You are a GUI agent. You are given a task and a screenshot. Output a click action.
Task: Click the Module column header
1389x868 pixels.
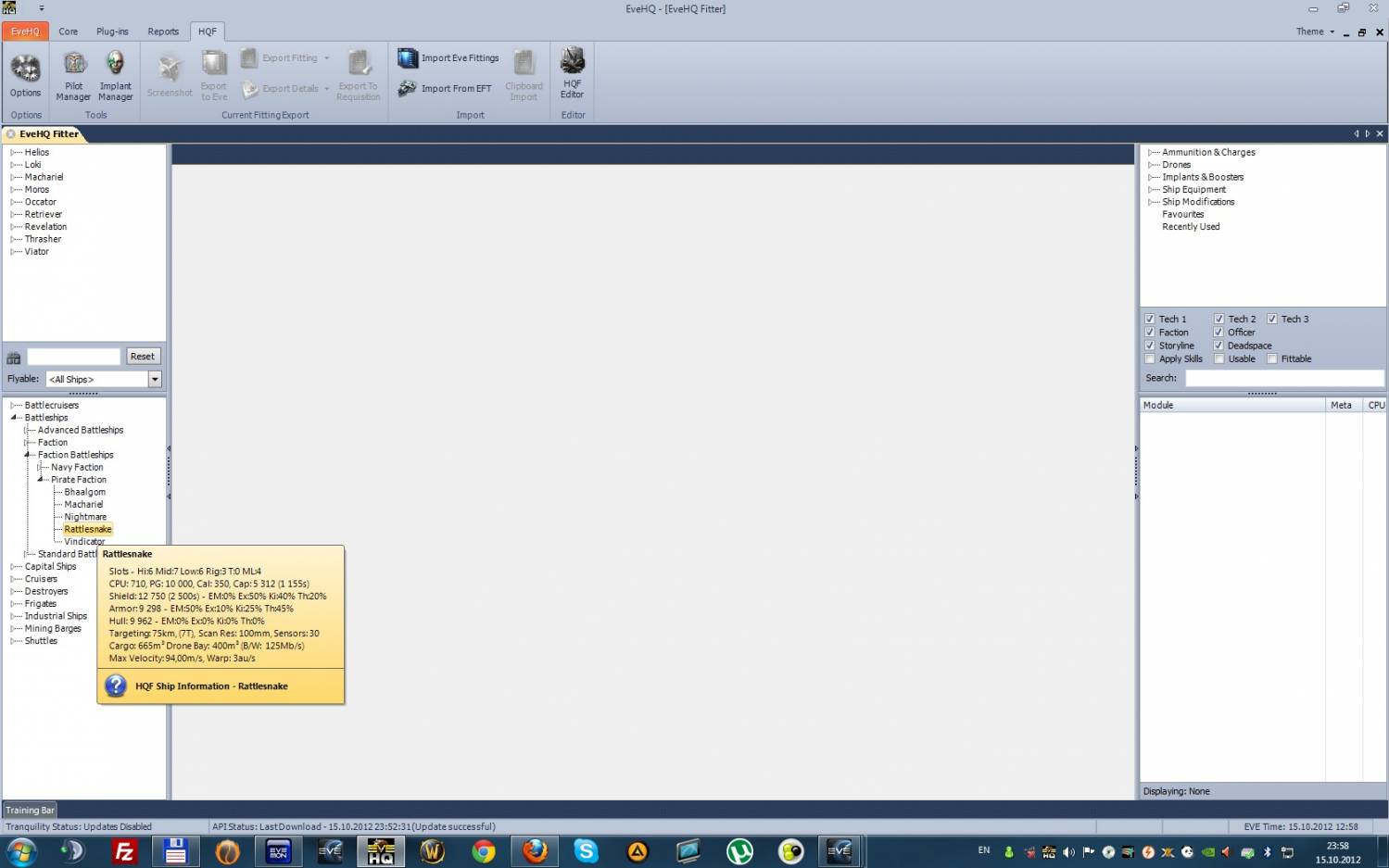point(1232,405)
